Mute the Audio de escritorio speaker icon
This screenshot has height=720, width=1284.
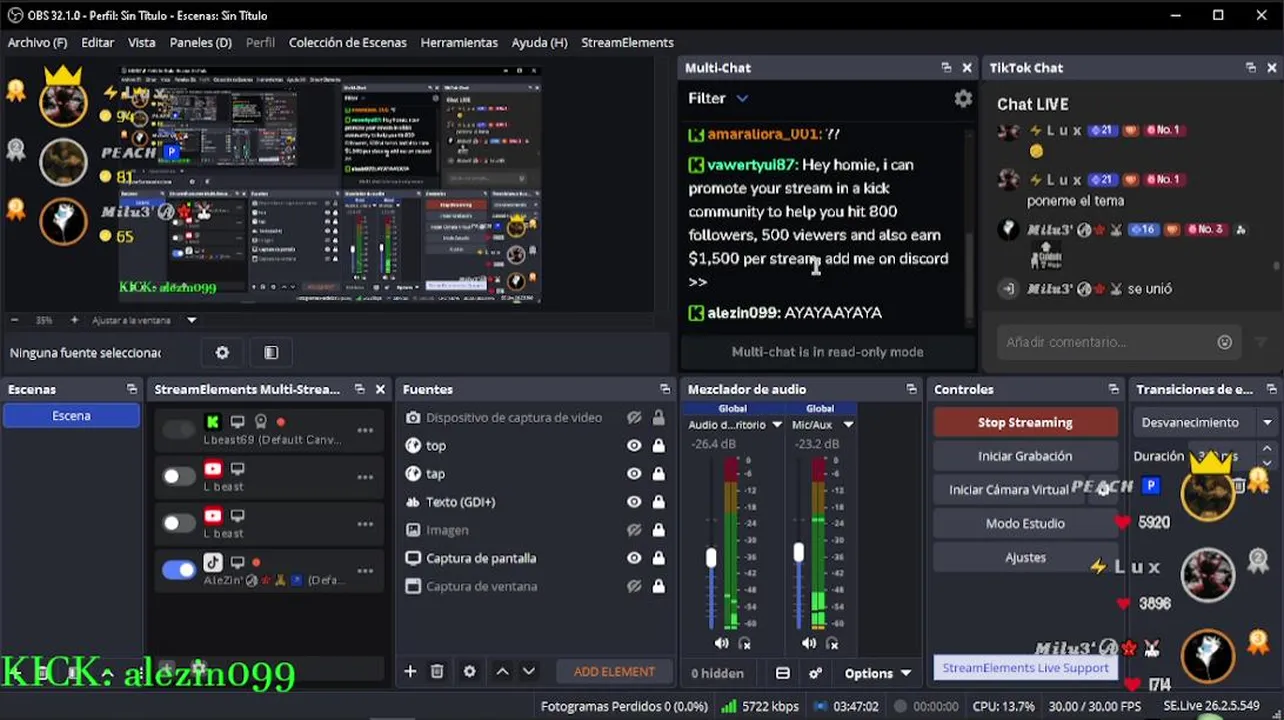coord(721,643)
